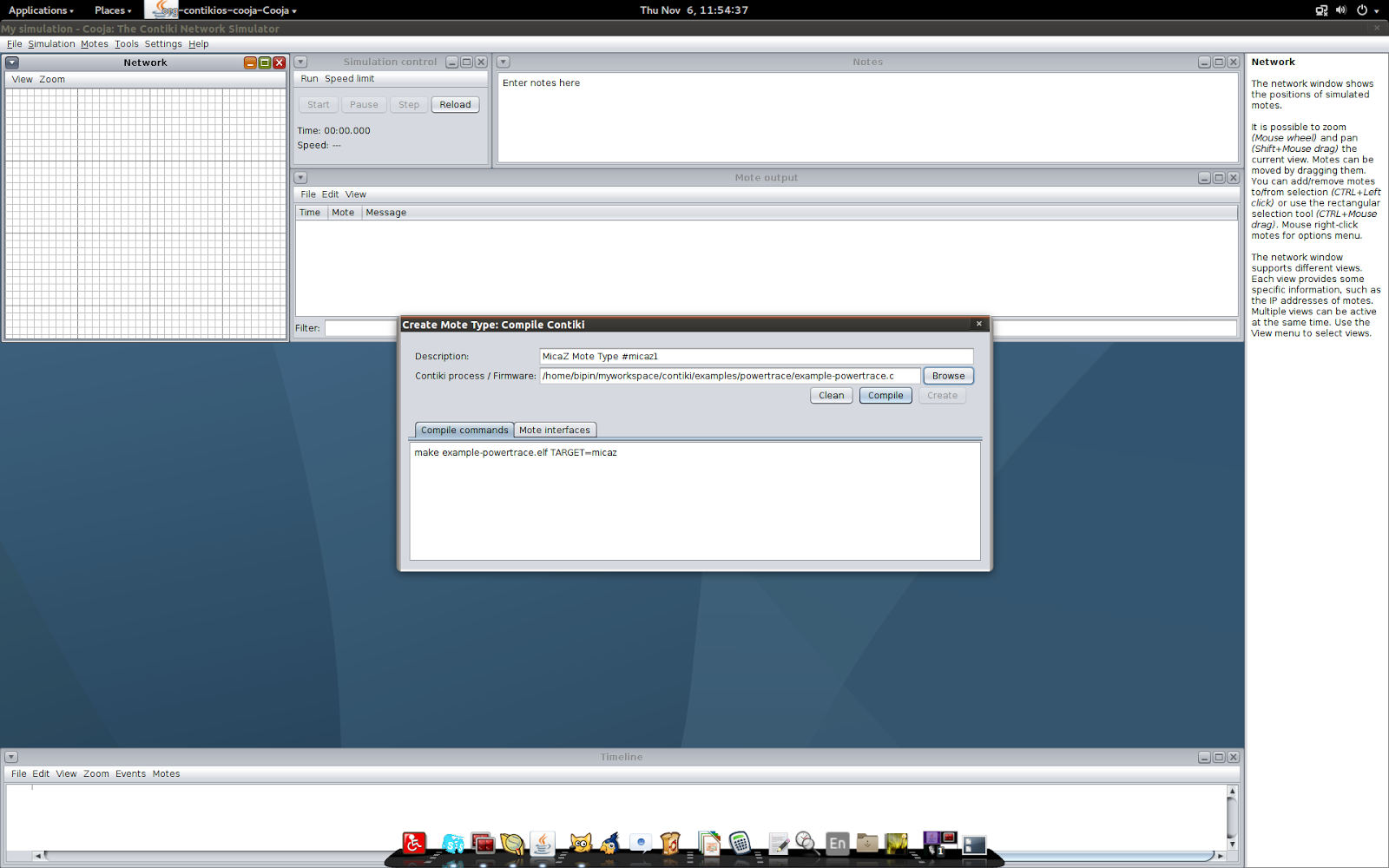Click the power icon in the top bar

(1362, 10)
